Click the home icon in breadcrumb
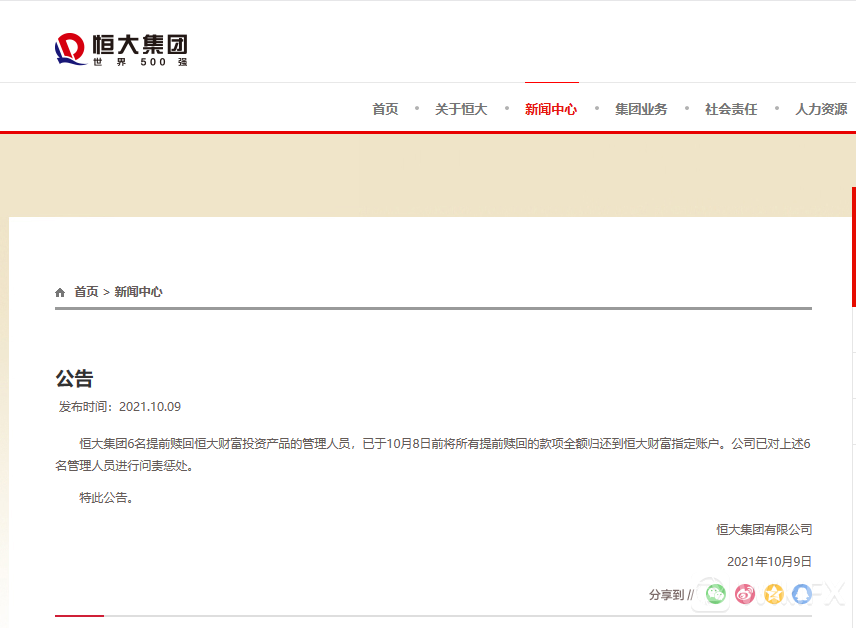The height and width of the screenshot is (628, 856). click(x=60, y=293)
